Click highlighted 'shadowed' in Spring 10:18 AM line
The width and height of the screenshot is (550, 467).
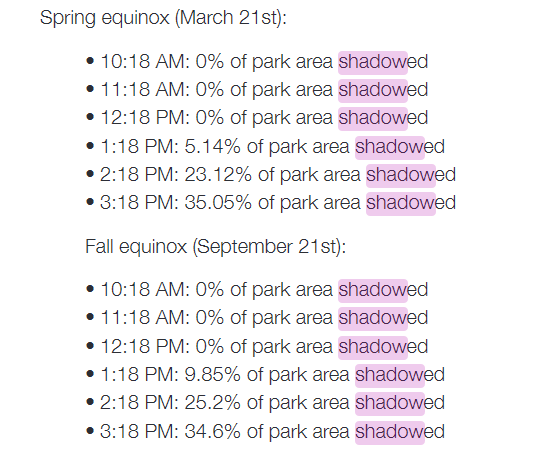click(x=383, y=62)
